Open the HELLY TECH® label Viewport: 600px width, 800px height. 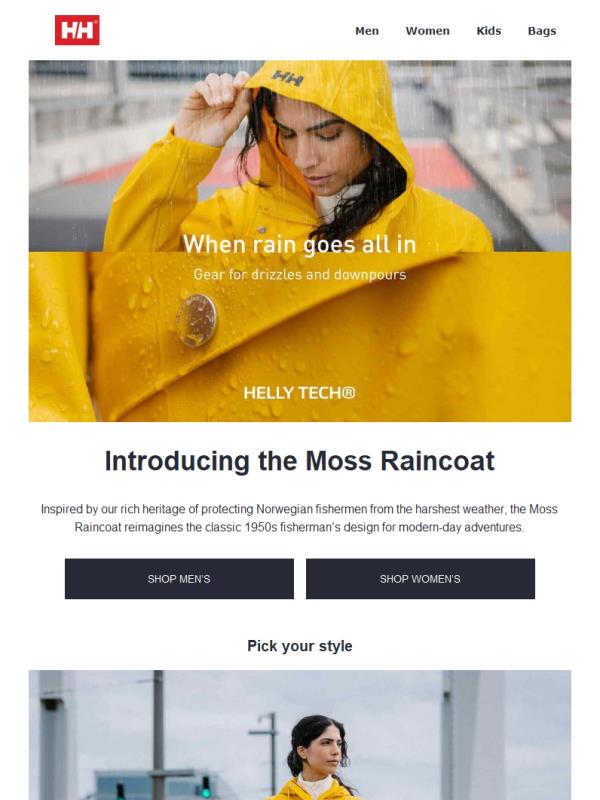tap(299, 393)
